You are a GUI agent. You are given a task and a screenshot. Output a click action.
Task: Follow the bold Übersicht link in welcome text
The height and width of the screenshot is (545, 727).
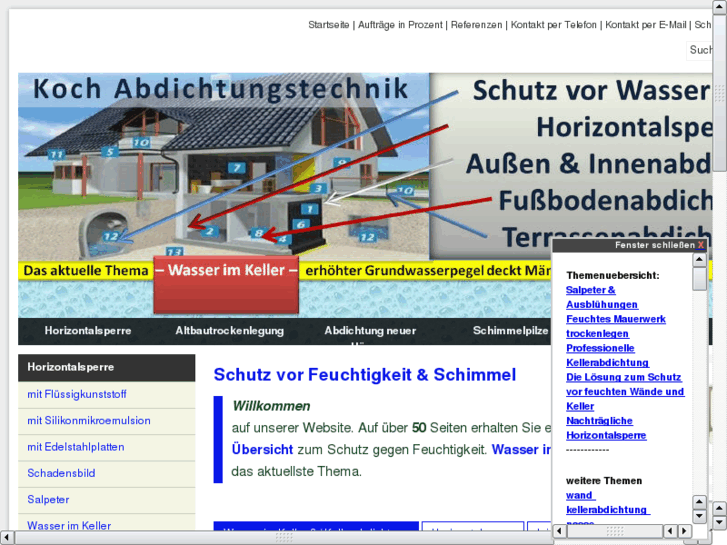click(x=262, y=449)
